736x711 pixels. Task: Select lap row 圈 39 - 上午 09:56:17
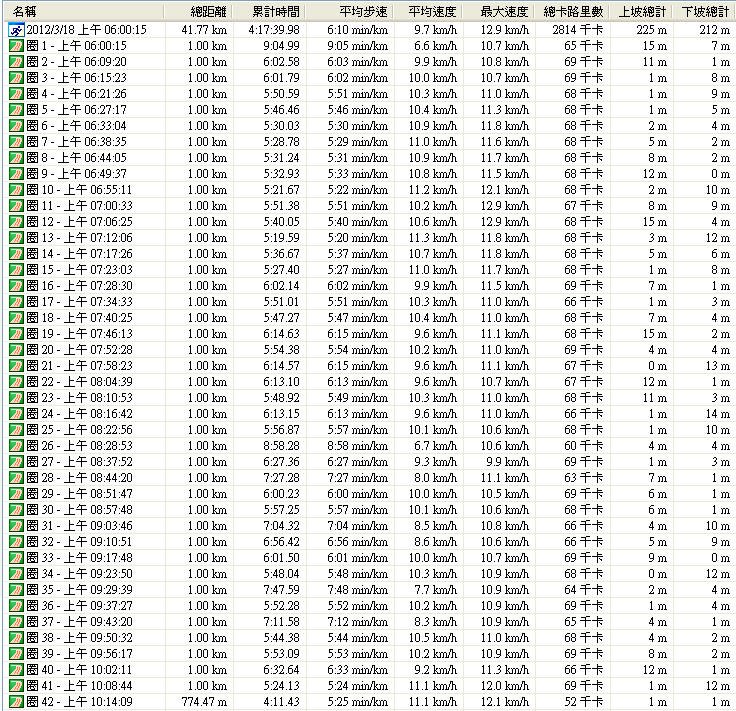[x=370, y=654]
